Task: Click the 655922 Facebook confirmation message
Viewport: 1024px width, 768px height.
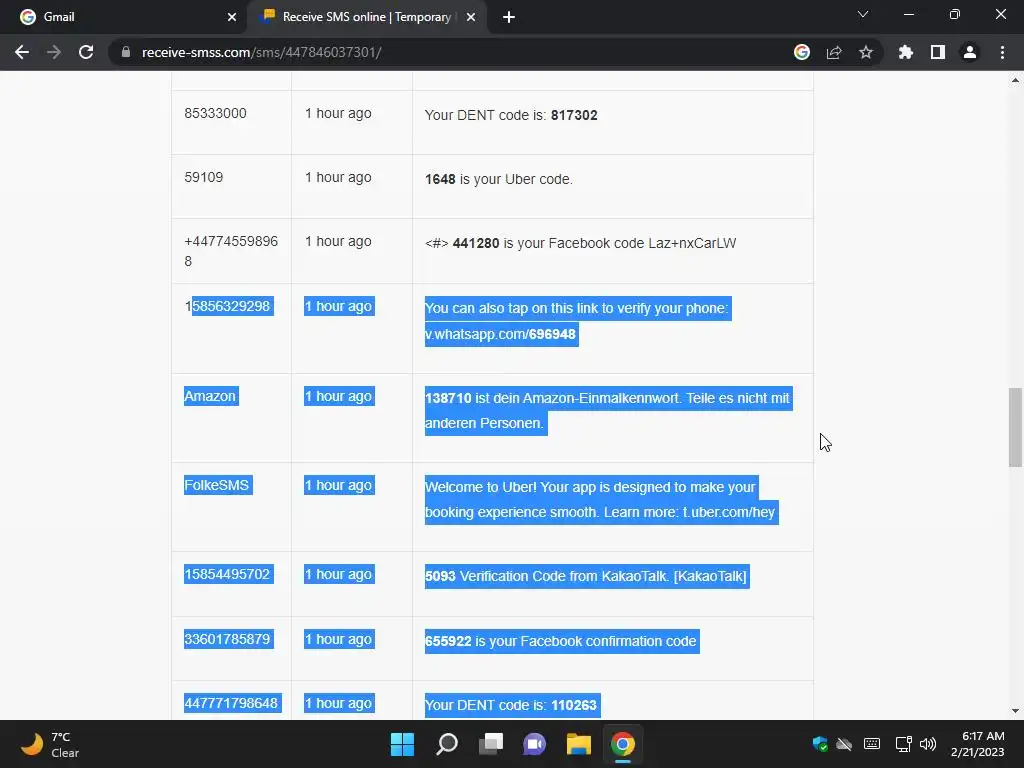Action: tap(561, 641)
